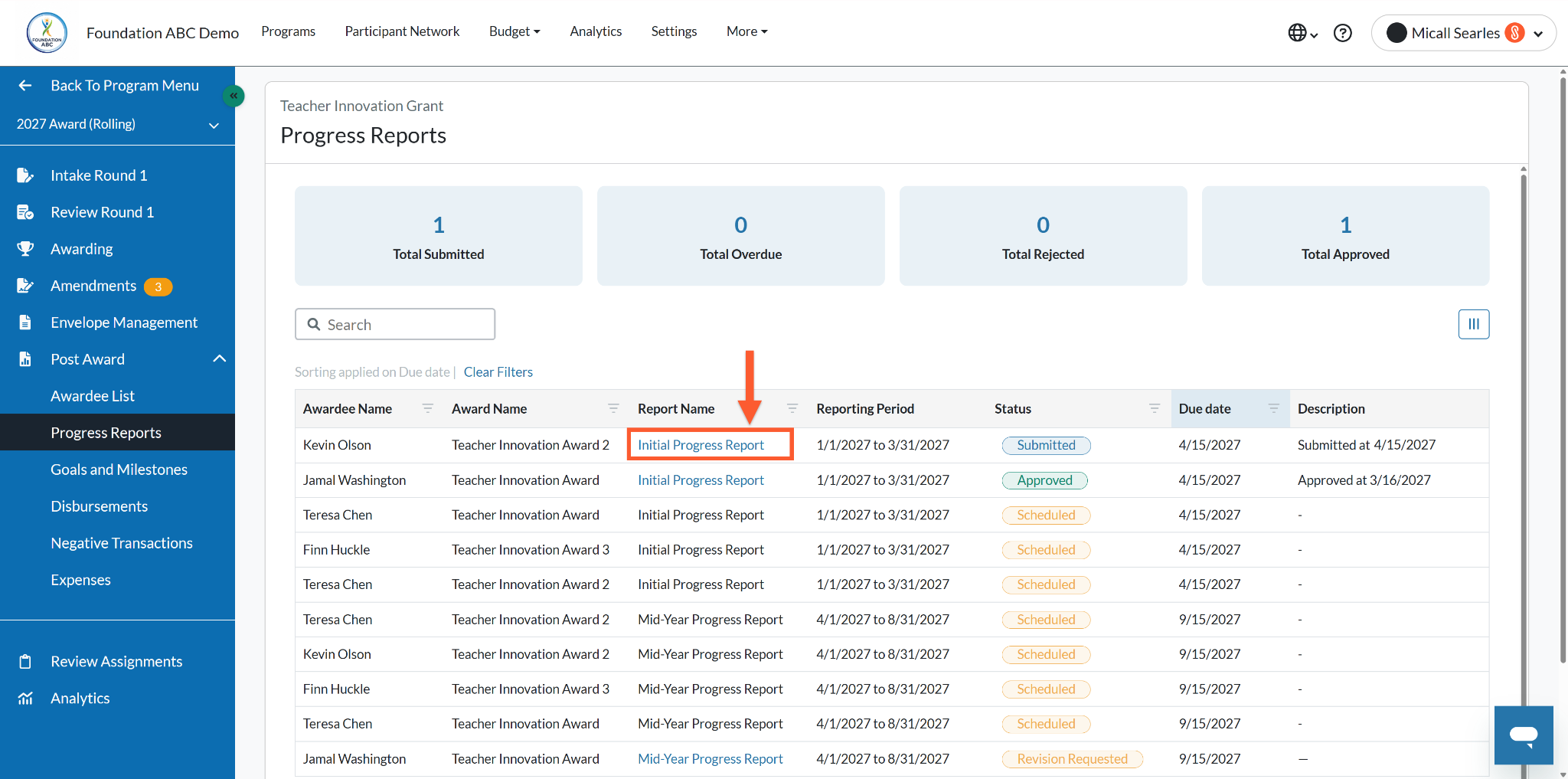Screen dimensions: 1568x779
Task: Open the Micall Searles account dropdown
Action: [x=1463, y=33]
